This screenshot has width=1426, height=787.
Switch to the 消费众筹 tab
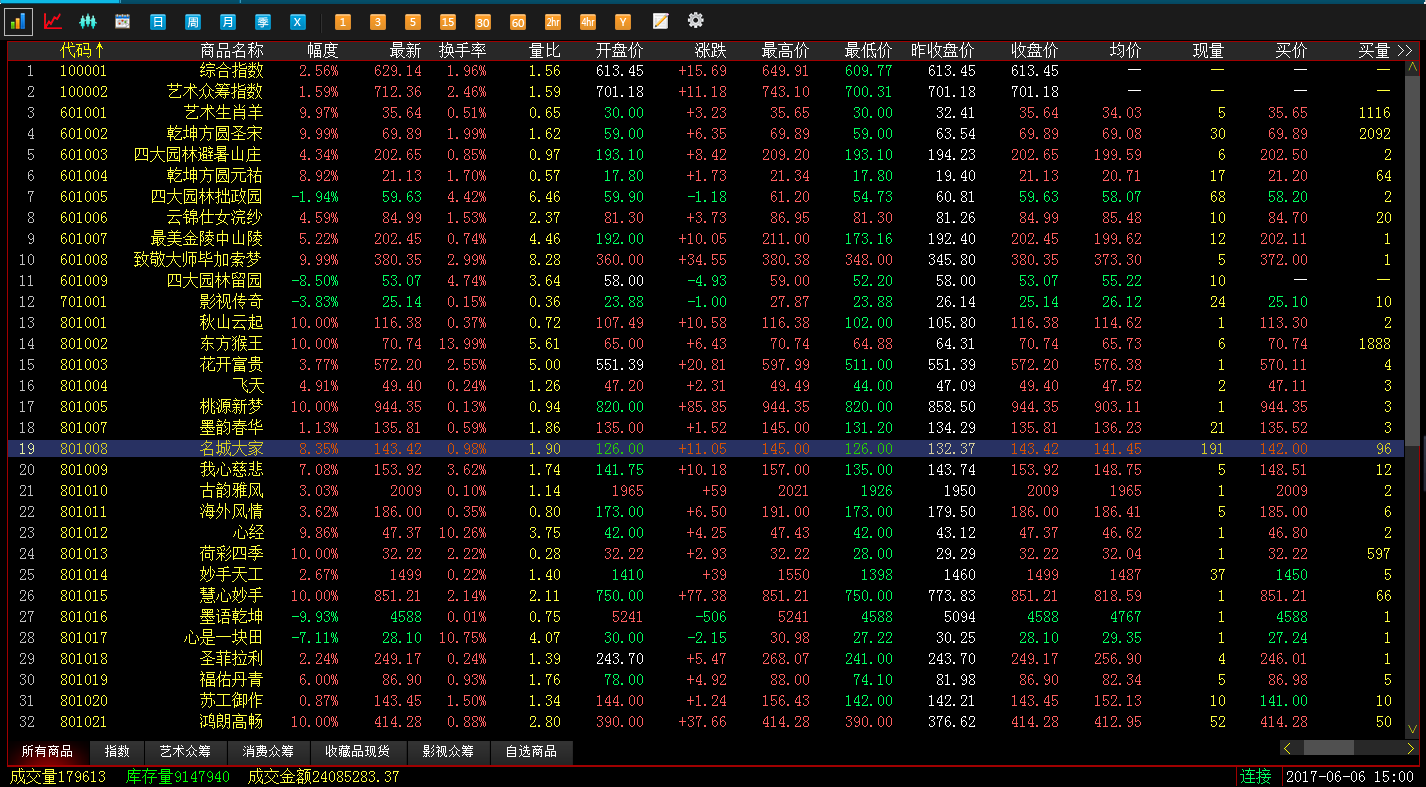click(x=269, y=752)
